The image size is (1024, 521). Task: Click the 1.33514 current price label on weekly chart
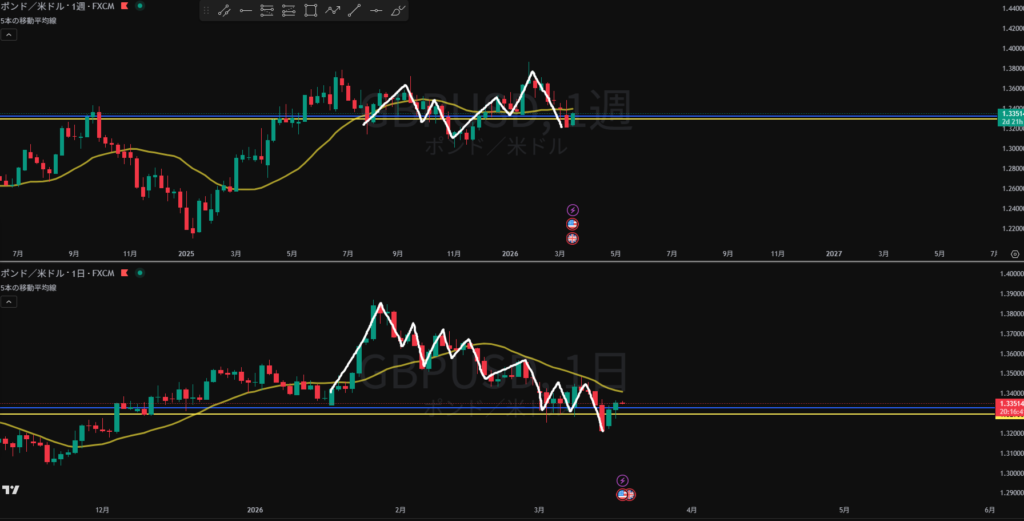click(1011, 114)
